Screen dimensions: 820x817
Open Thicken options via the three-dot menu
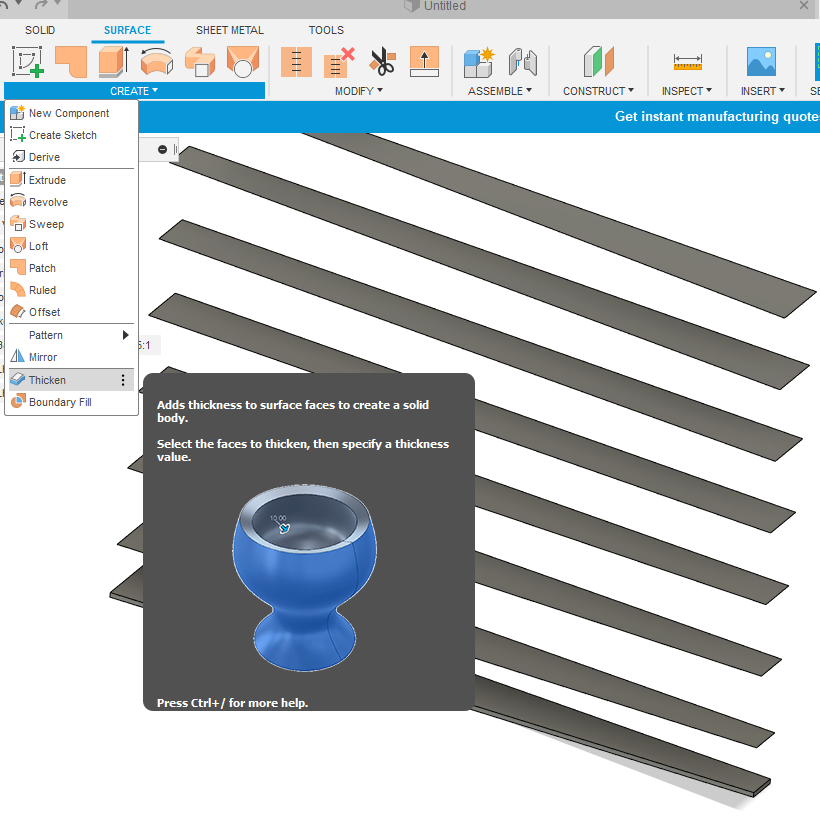(x=122, y=380)
